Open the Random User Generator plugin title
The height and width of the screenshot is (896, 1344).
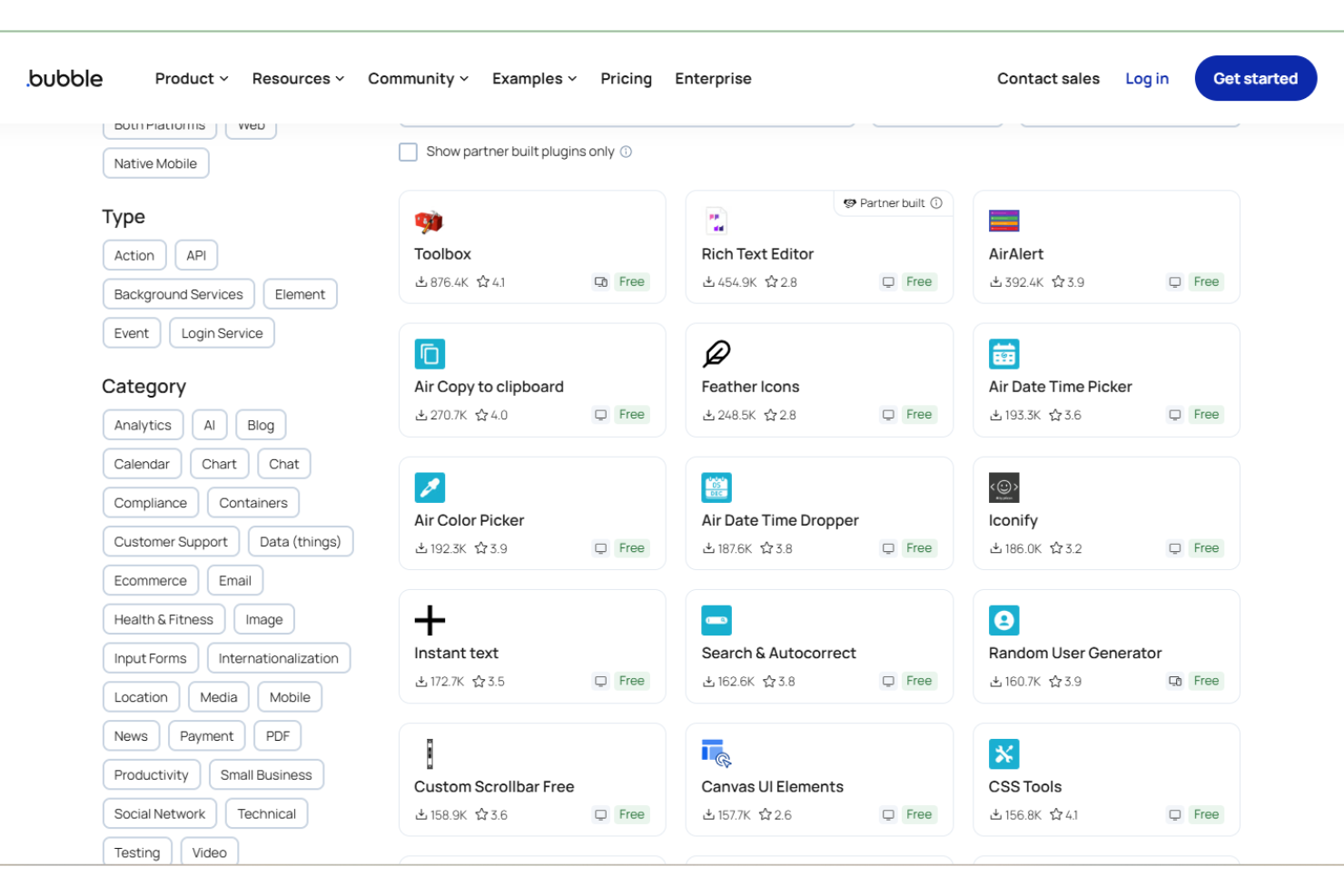tap(1074, 654)
